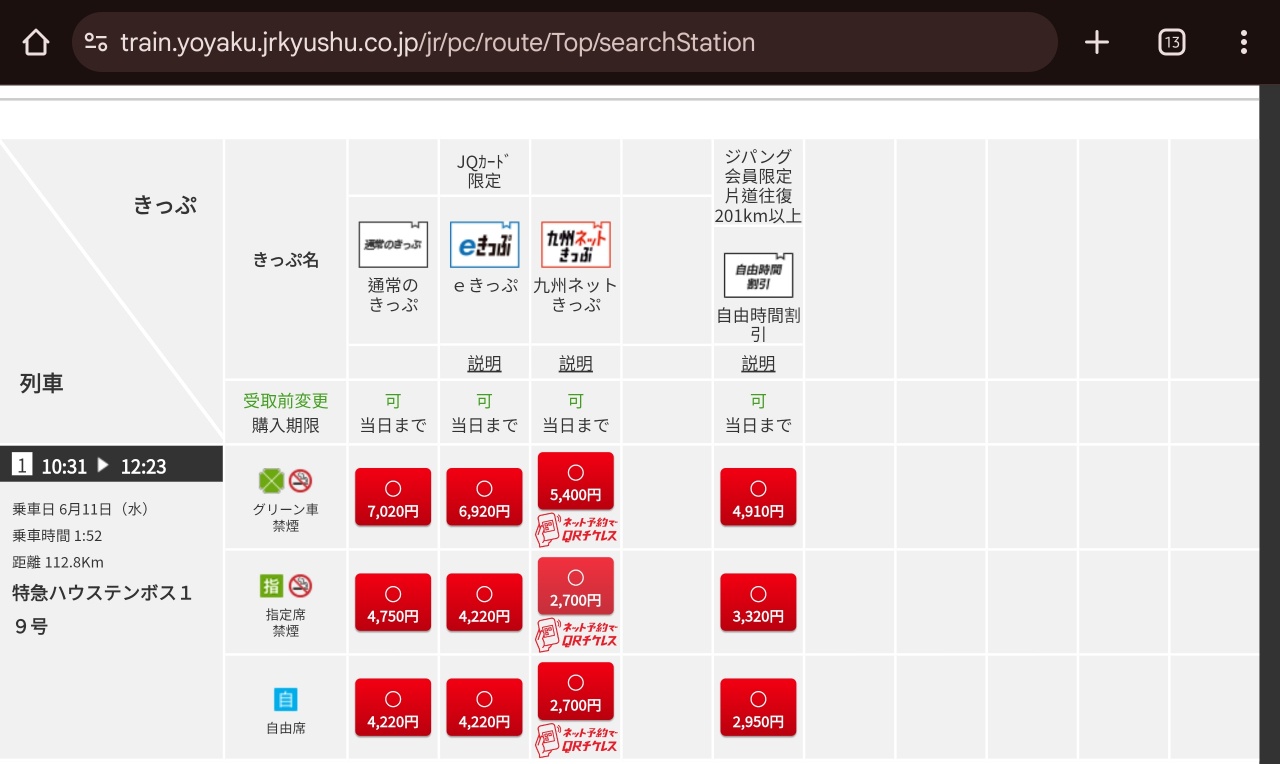
Task: Click the eきっぷ ticket logo
Action: point(484,245)
